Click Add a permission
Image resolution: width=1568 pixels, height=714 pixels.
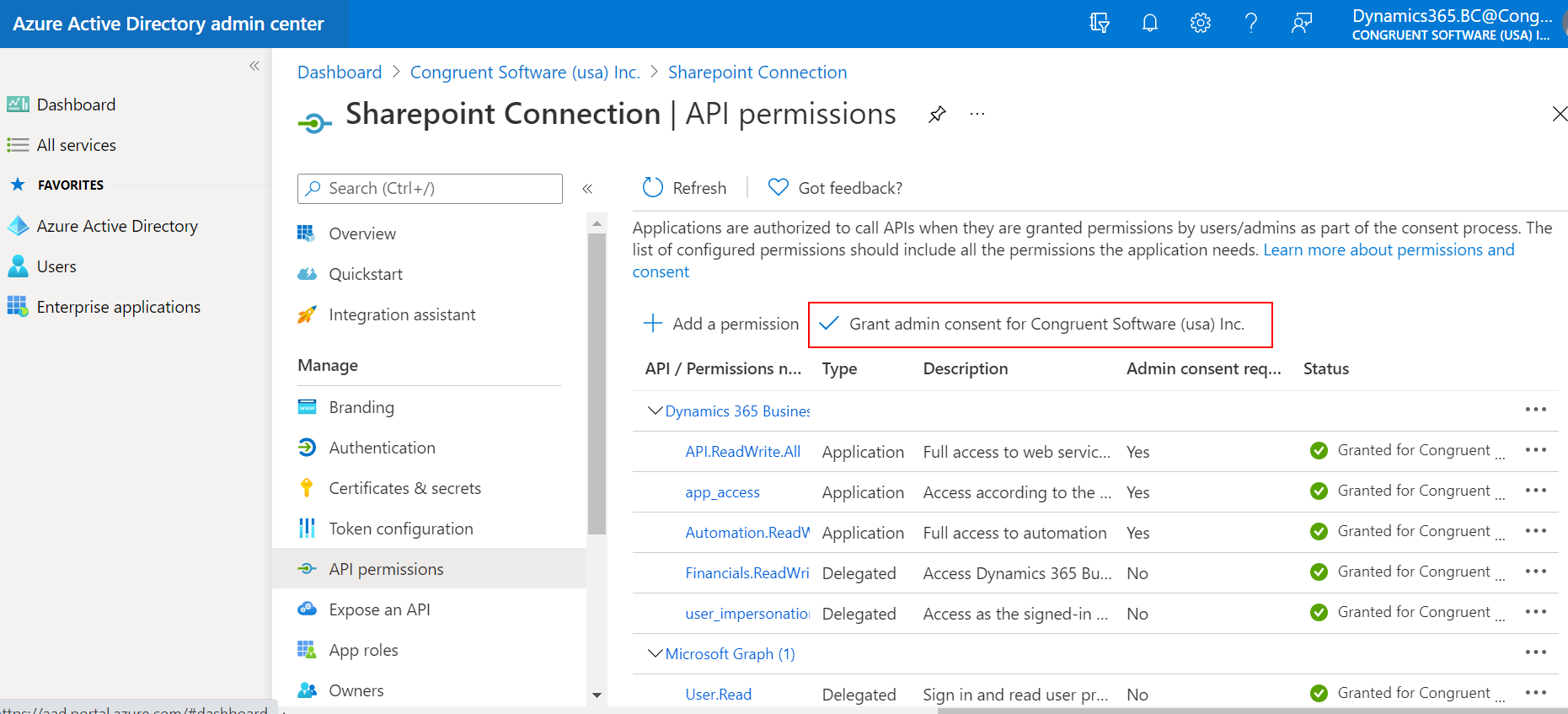pyautogui.click(x=720, y=324)
